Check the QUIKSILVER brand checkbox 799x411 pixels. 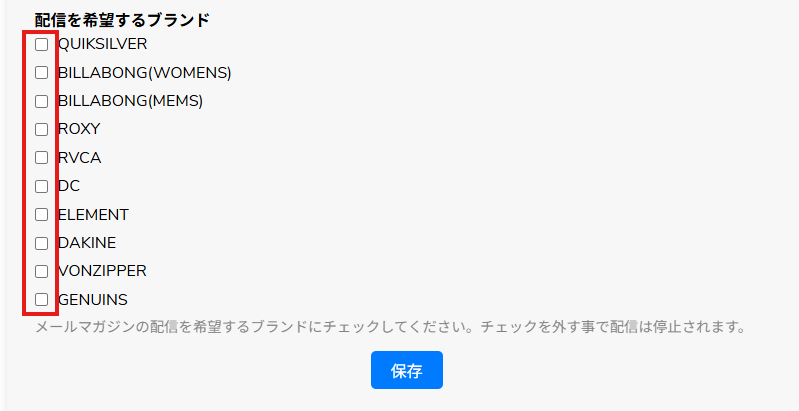click(x=41, y=44)
